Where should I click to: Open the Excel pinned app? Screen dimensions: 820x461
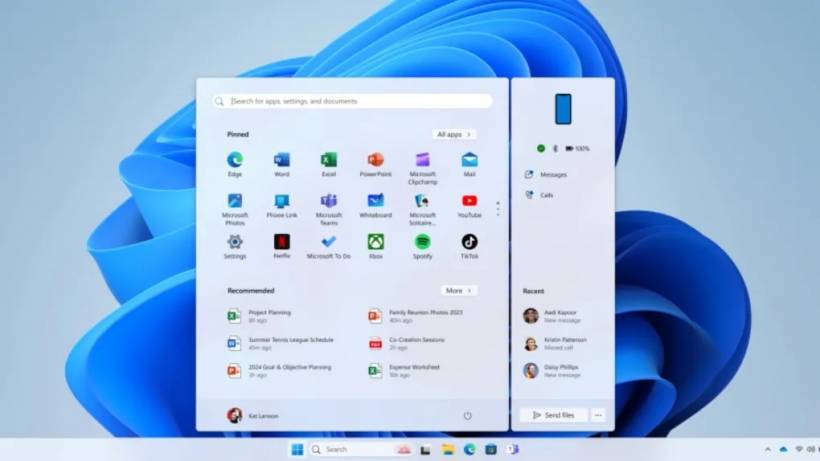coord(328,164)
